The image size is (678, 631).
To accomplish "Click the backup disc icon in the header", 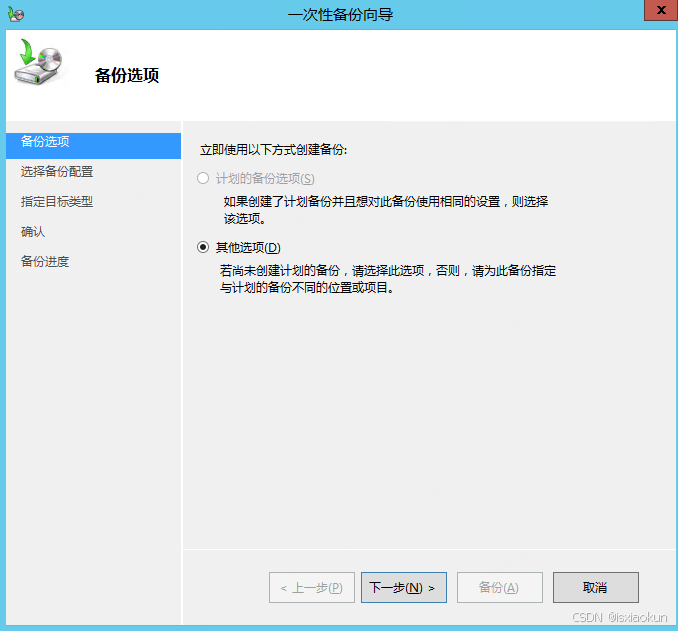I will [x=38, y=66].
